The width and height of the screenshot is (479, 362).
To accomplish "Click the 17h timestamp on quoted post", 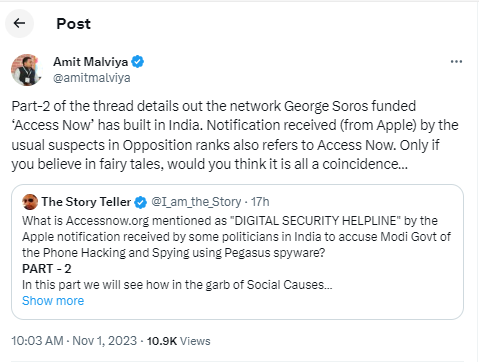I will (260, 202).
